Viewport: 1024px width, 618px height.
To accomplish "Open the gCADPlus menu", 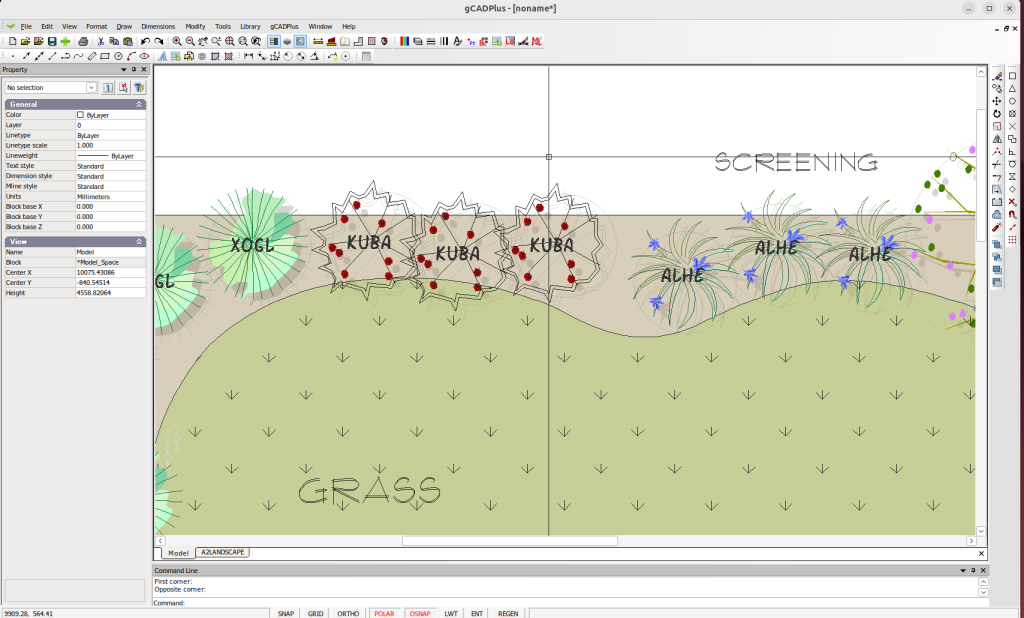I will (284, 27).
